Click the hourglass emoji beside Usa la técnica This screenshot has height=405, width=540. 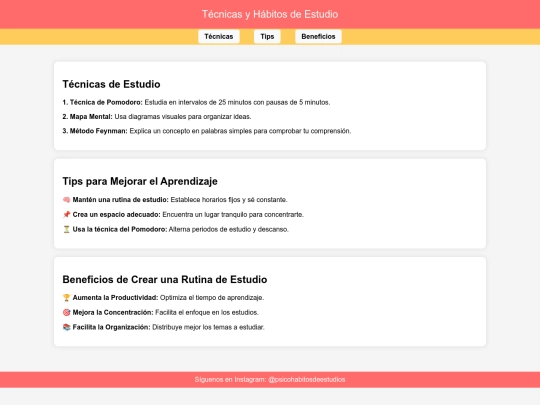click(x=66, y=229)
